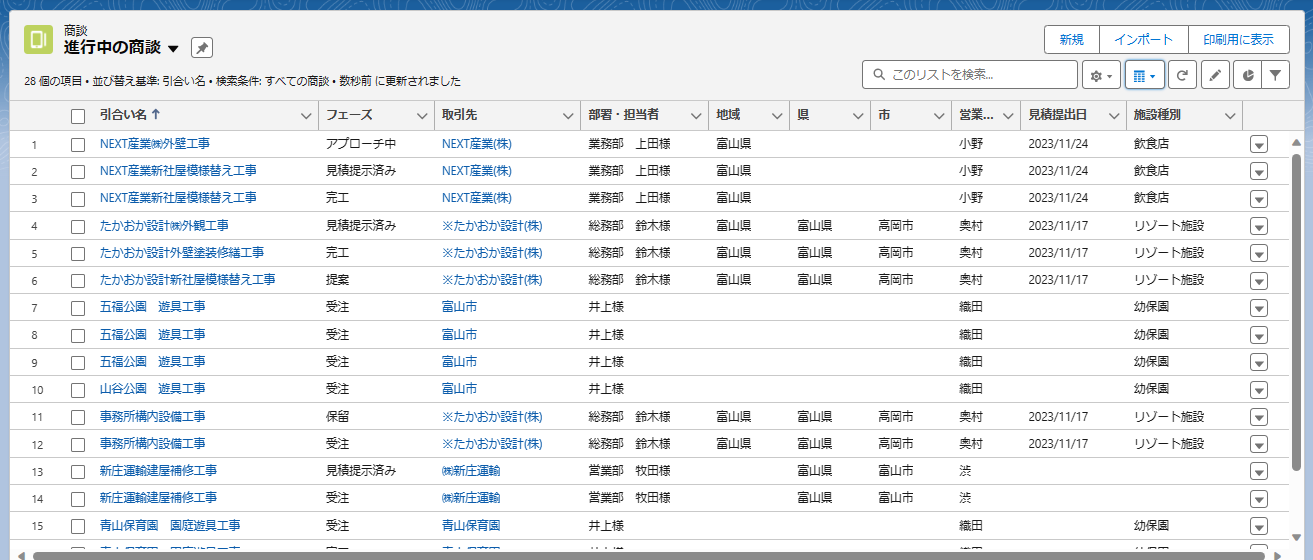Image resolution: width=1313 pixels, height=560 pixels.
Task: Click the 印刷用に表示 button
Action: [1239, 40]
